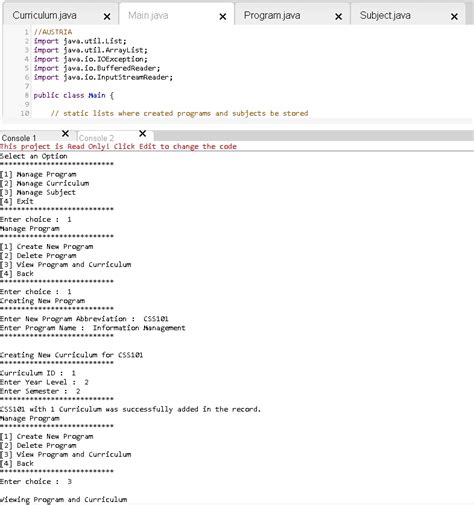Close the Console 1 tab
The width and height of the screenshot is (474, 505).
click(66, 134)
